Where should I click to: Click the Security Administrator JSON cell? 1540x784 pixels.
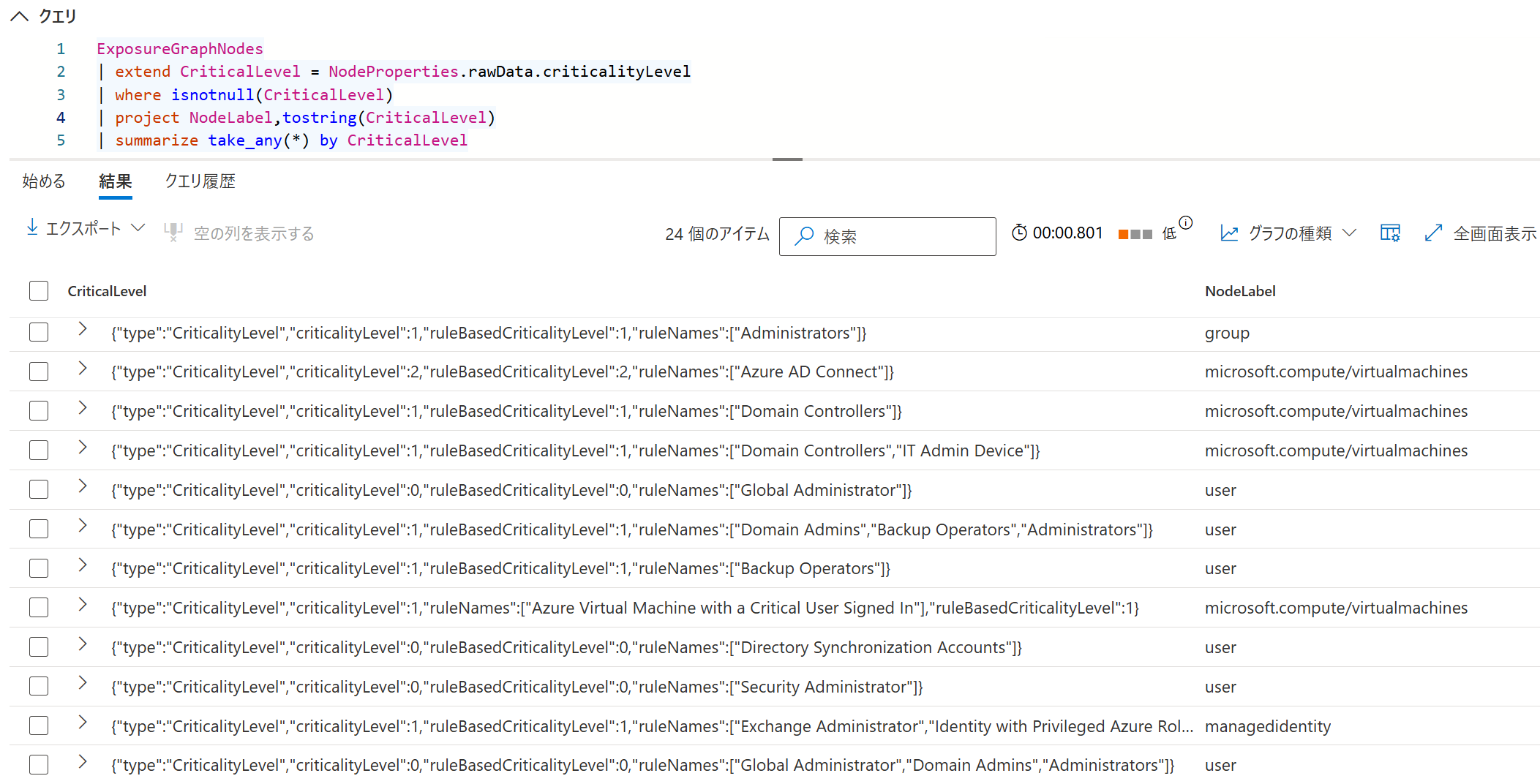pos(517,687)
